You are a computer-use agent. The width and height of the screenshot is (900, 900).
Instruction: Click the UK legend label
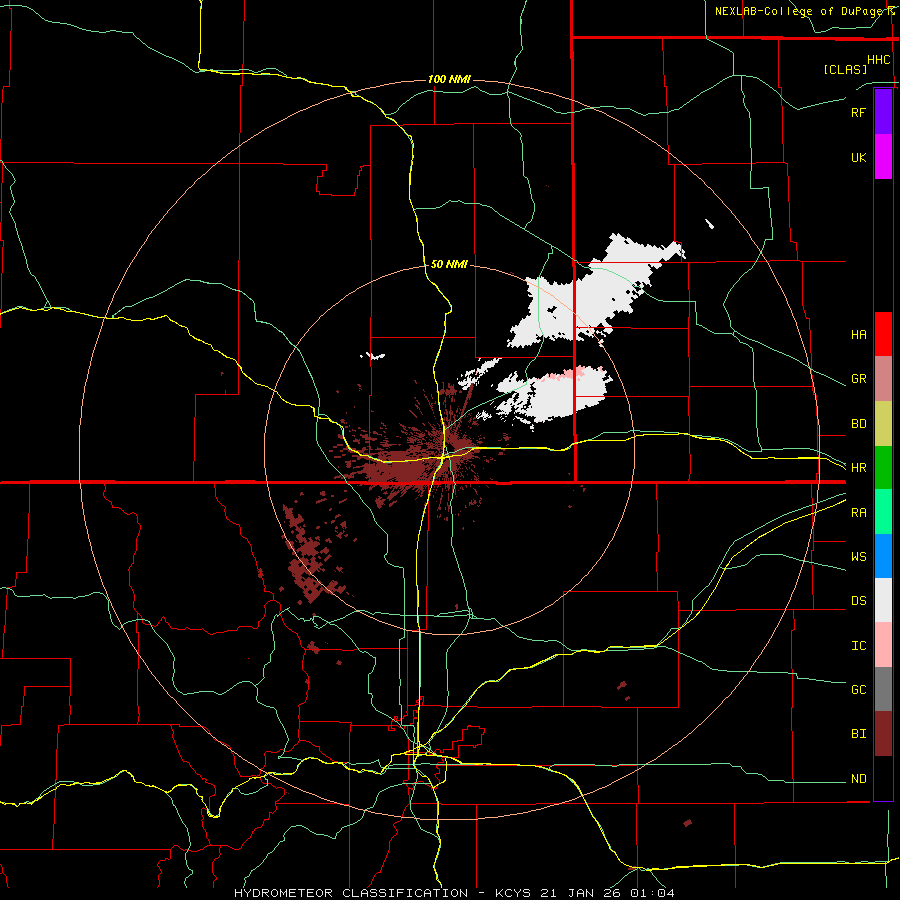[859, 157]
